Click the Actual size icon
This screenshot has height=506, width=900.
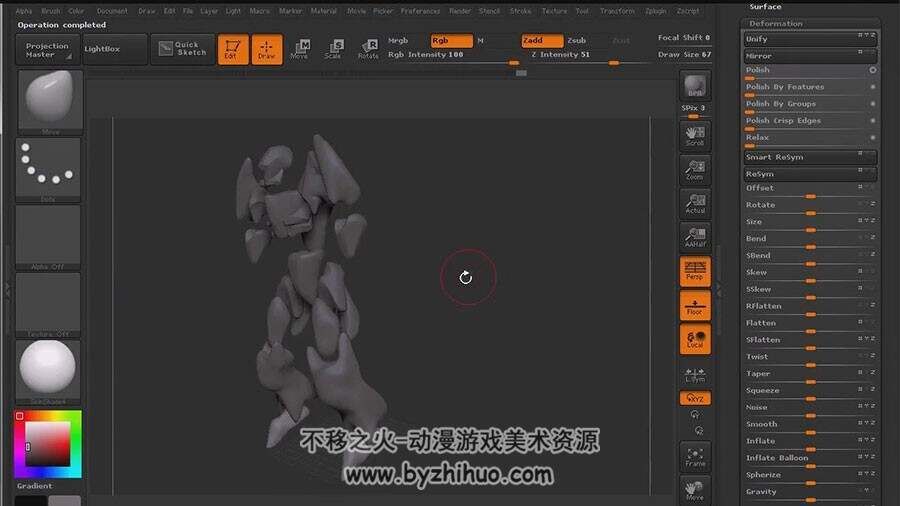[695, 204]
